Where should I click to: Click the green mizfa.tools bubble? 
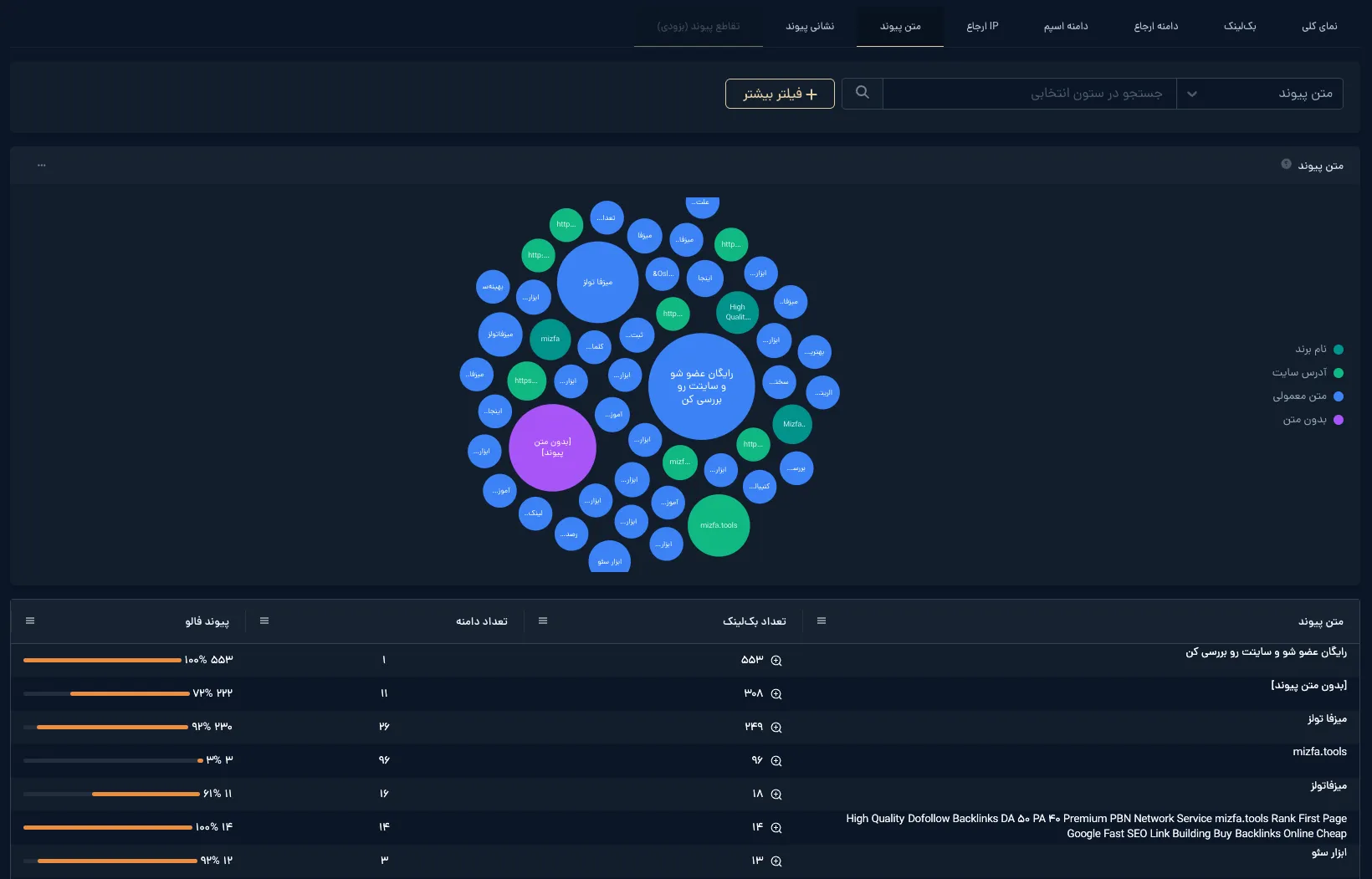click(x=719, y=525)
